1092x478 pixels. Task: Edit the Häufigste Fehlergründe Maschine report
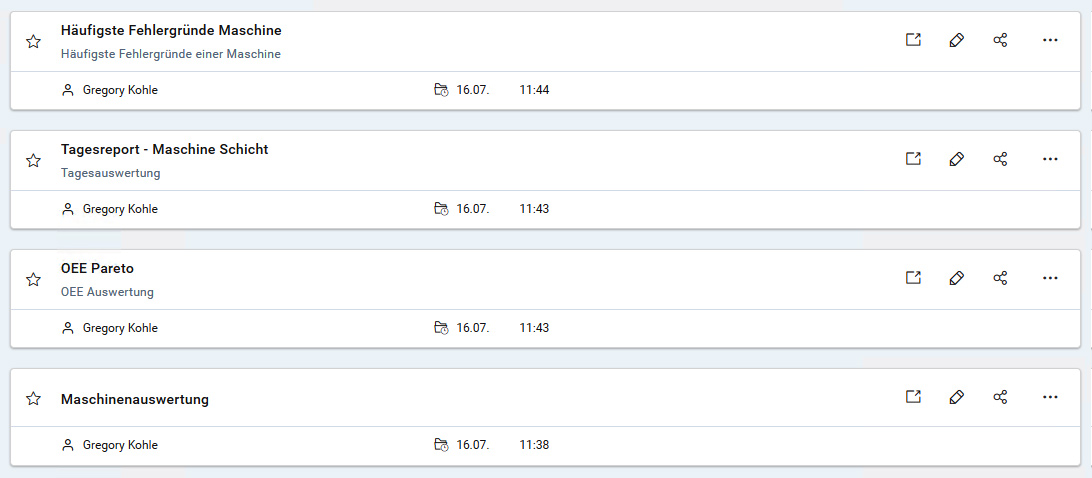pyautogui.click(x=956, y=40)
